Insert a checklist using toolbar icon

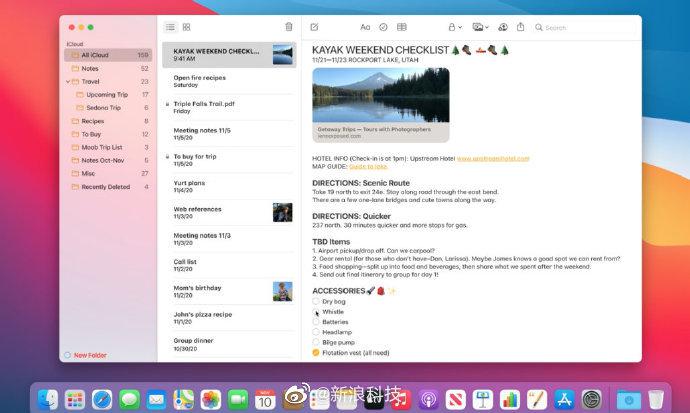(x=383, y=27)
